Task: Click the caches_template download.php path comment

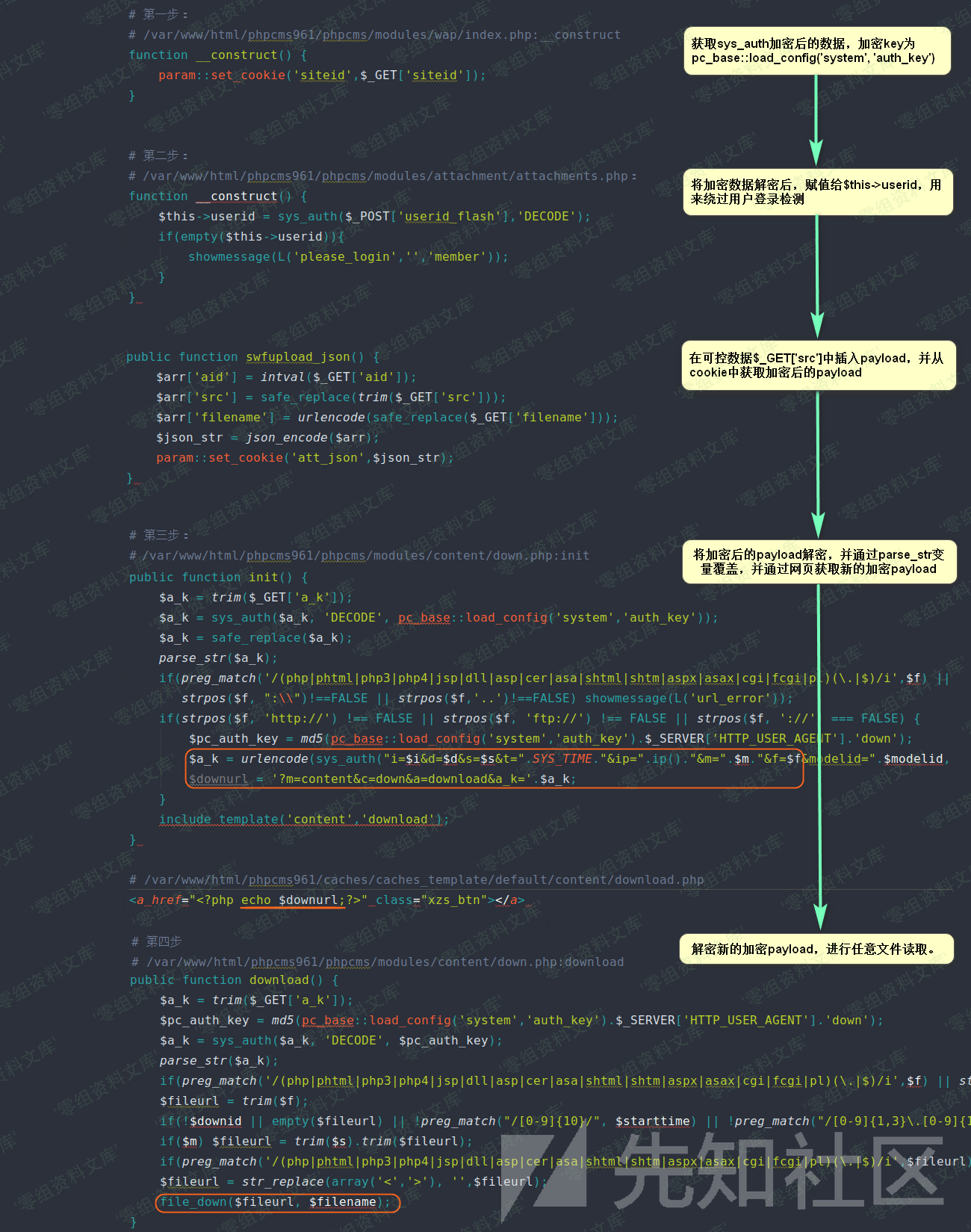Action: (x=416, y=880)
